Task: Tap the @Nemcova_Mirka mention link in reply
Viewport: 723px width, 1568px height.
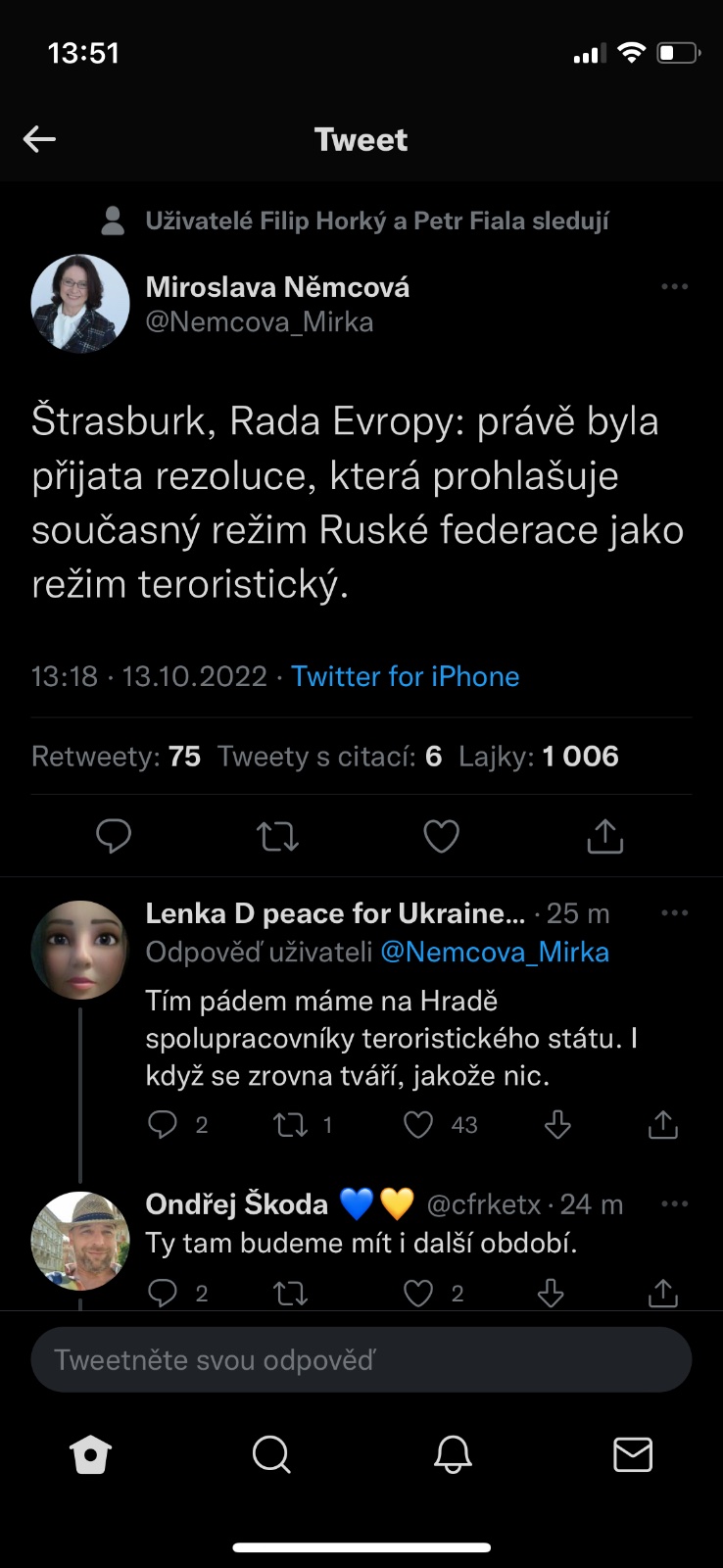Action: click(x=494, y=952)
